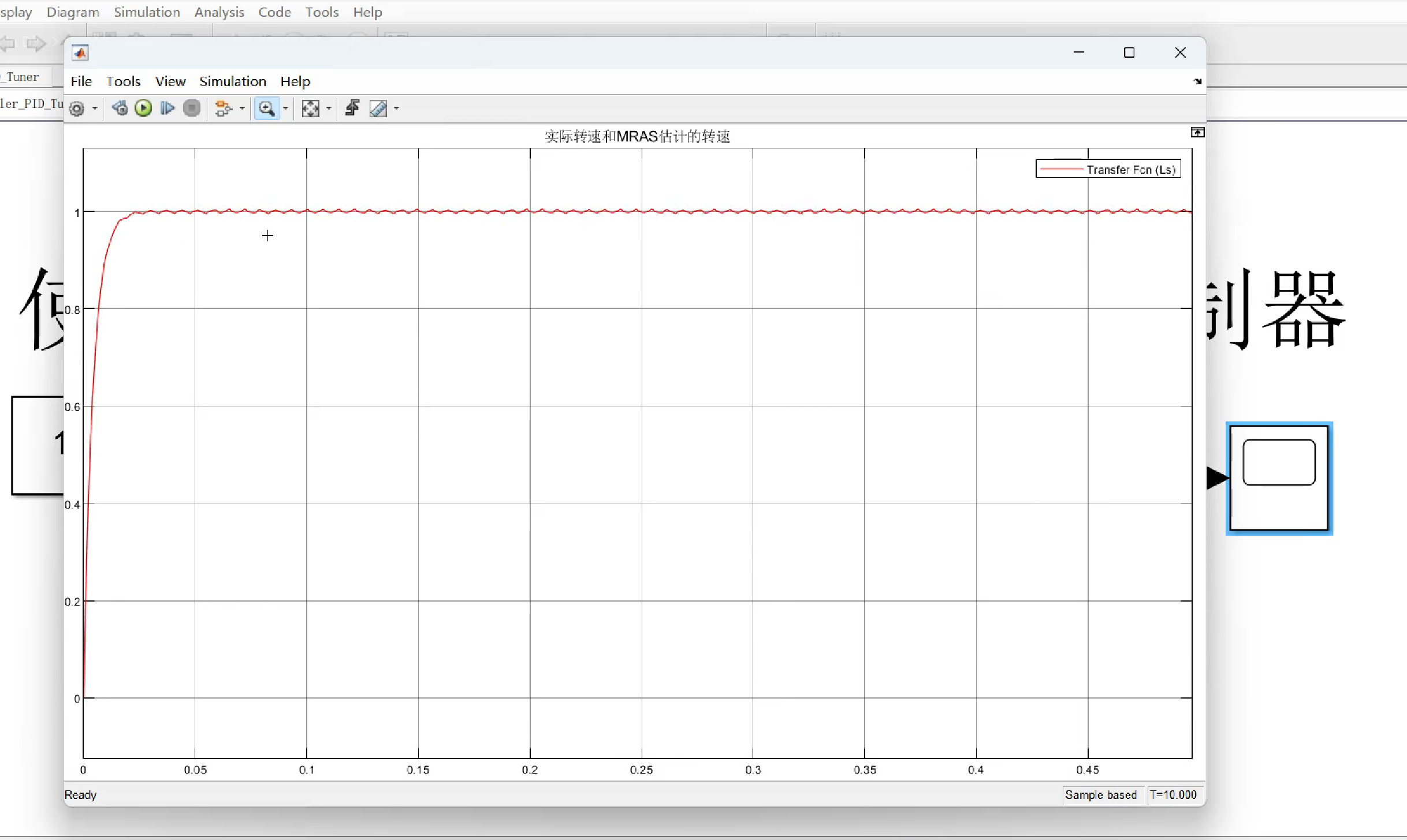Click the Step Forward icon
Viewport: 1407px width, 840px height.
(x=167, y=108)
